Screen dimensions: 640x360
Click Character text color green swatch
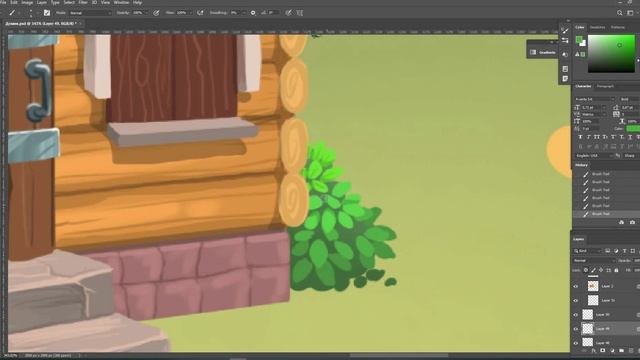click(633, 129)
